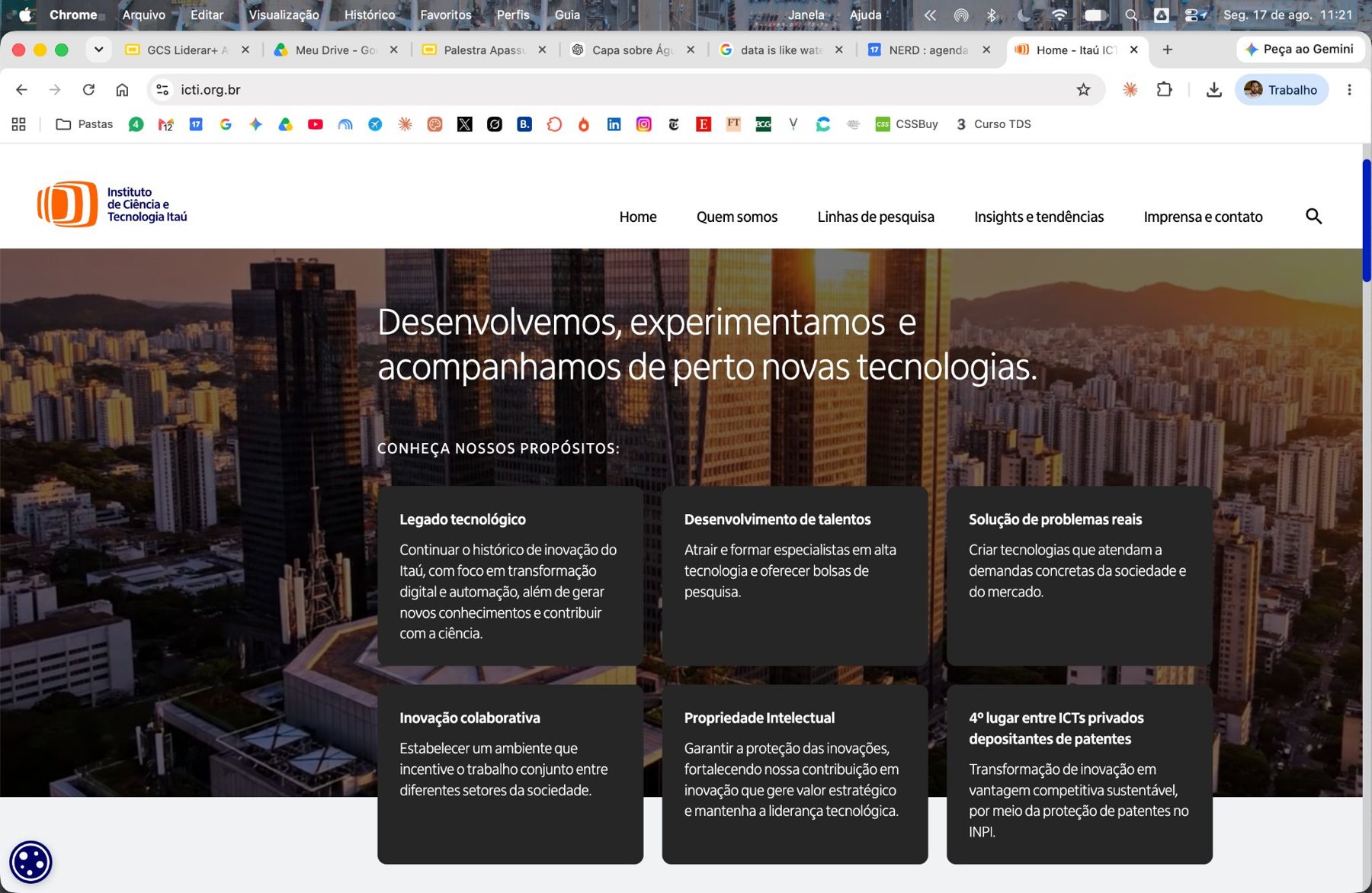
Task: Click the Peça ao Gemini button
Action: [x=1299, y=50]
